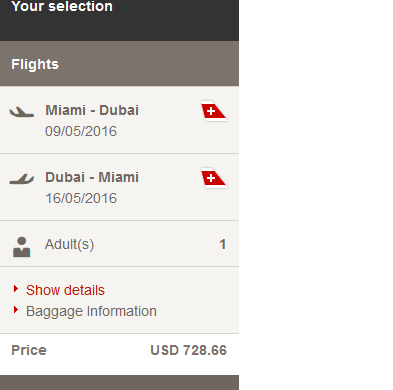Image resolution: width=393 pixels, height=390 pixels.
Task: Click the return date 16/05/2016
Action: [x=81, y=198]
